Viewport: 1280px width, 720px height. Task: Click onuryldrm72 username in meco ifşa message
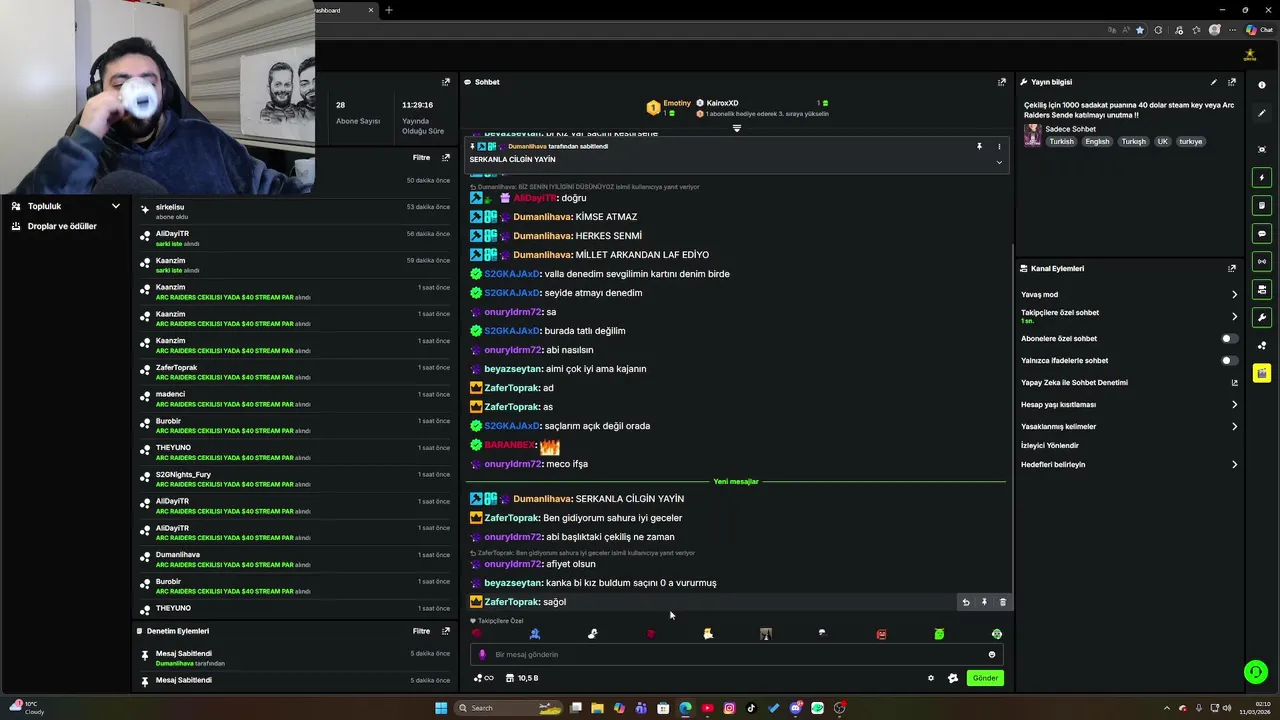point(513,464)
